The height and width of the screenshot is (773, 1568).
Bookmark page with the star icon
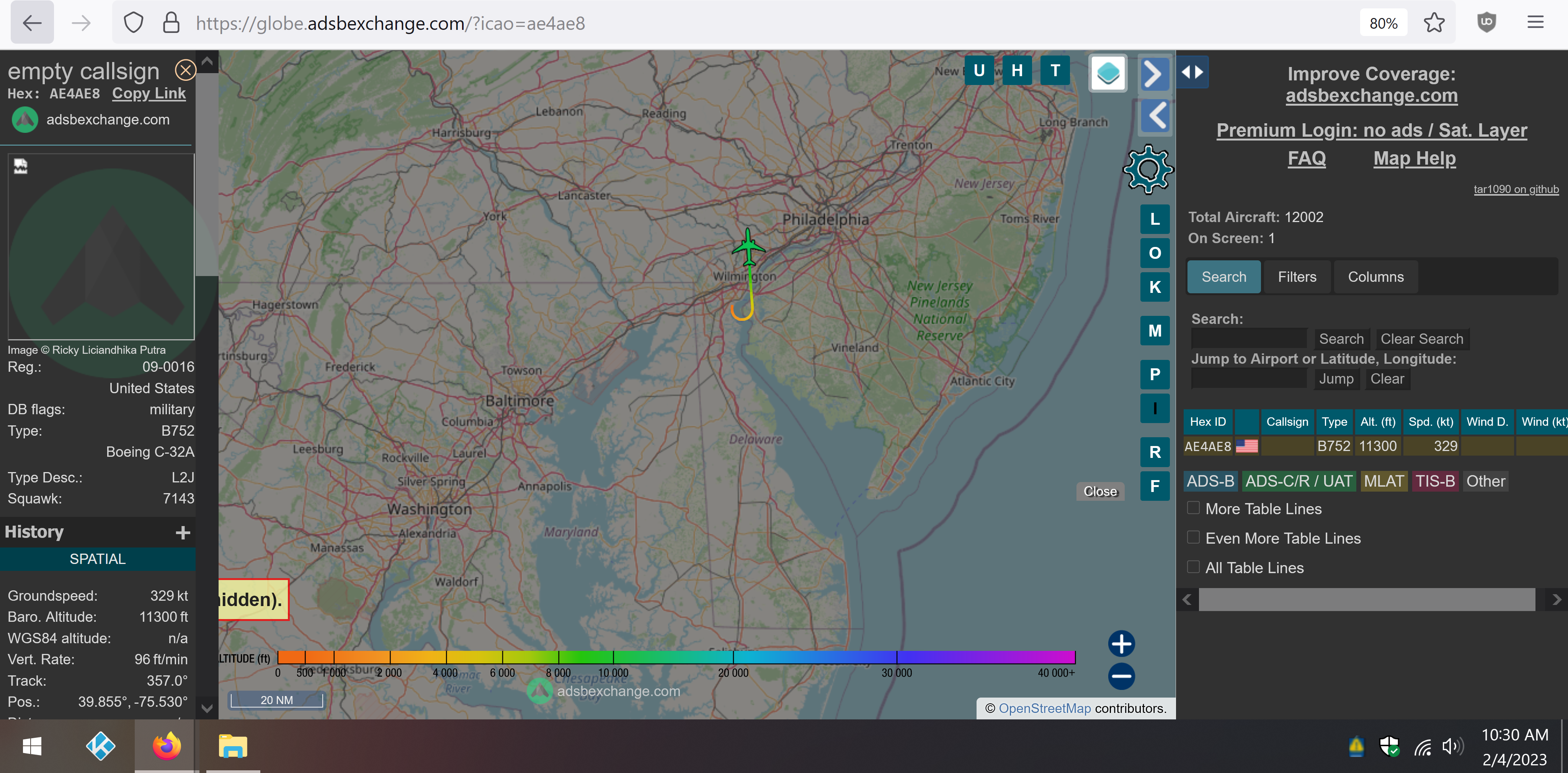point(1434,23)
